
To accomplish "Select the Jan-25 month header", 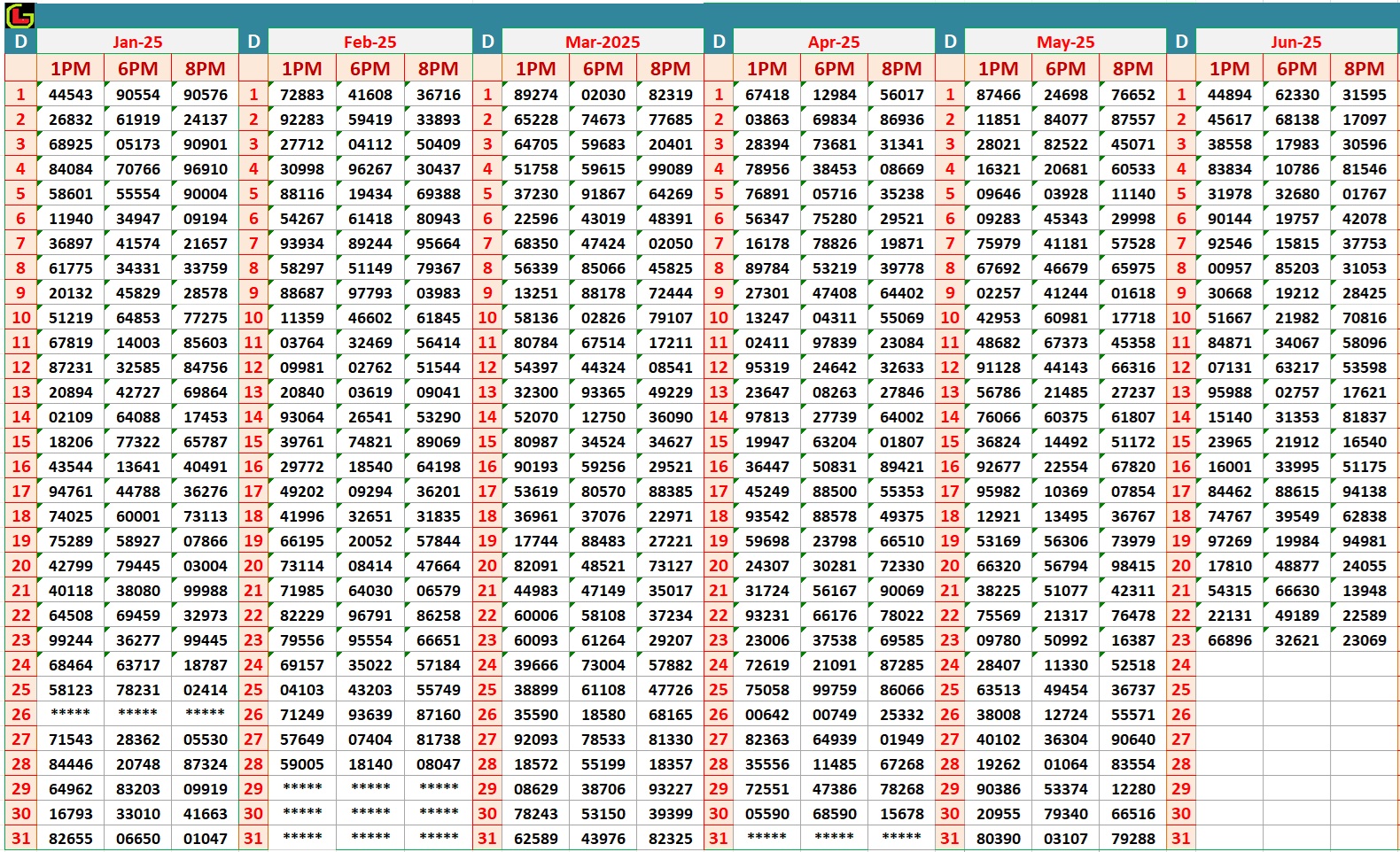I will [x=137, y=42].
